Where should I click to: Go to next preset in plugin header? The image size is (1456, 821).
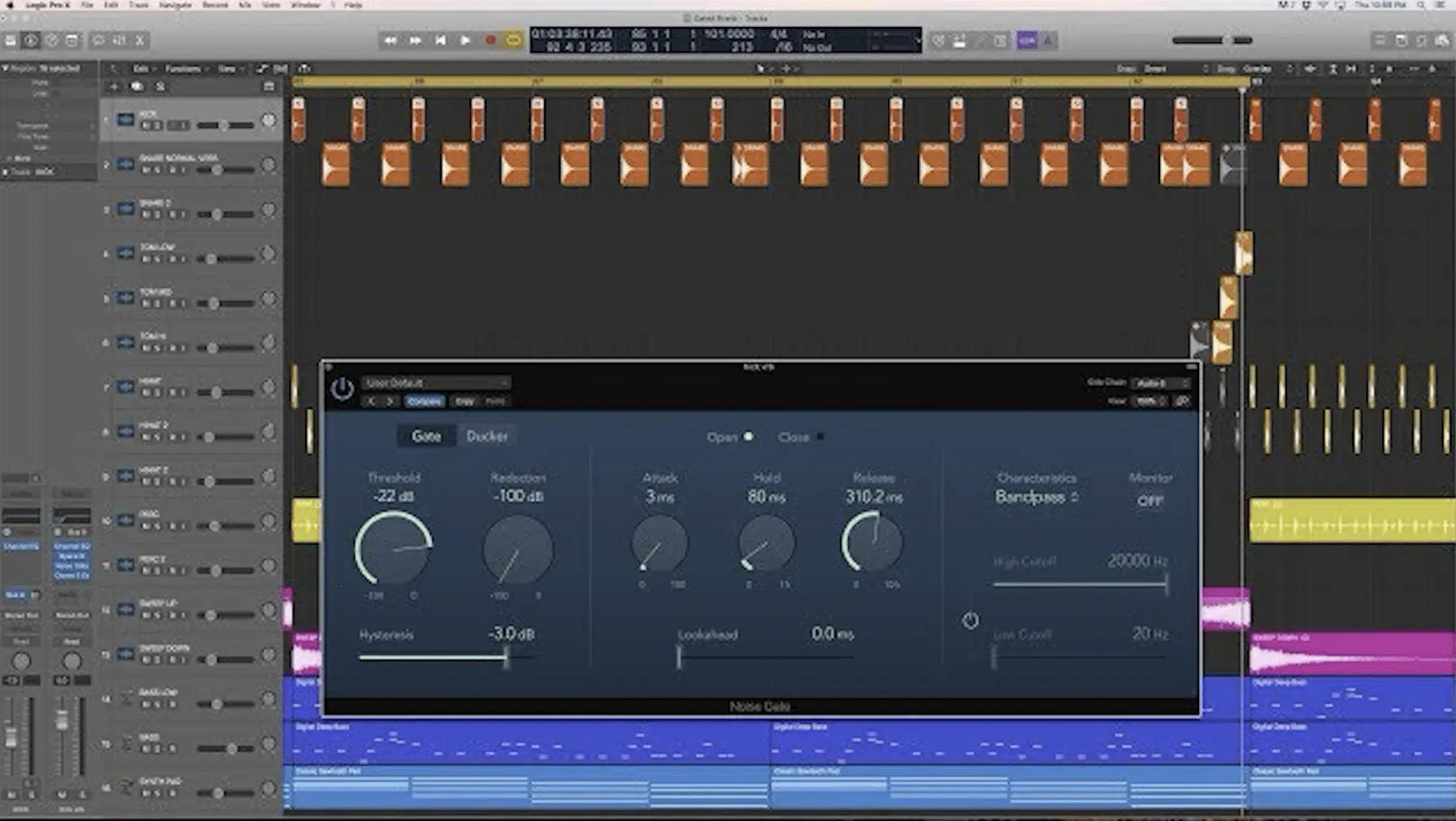[x=390, y=401]
